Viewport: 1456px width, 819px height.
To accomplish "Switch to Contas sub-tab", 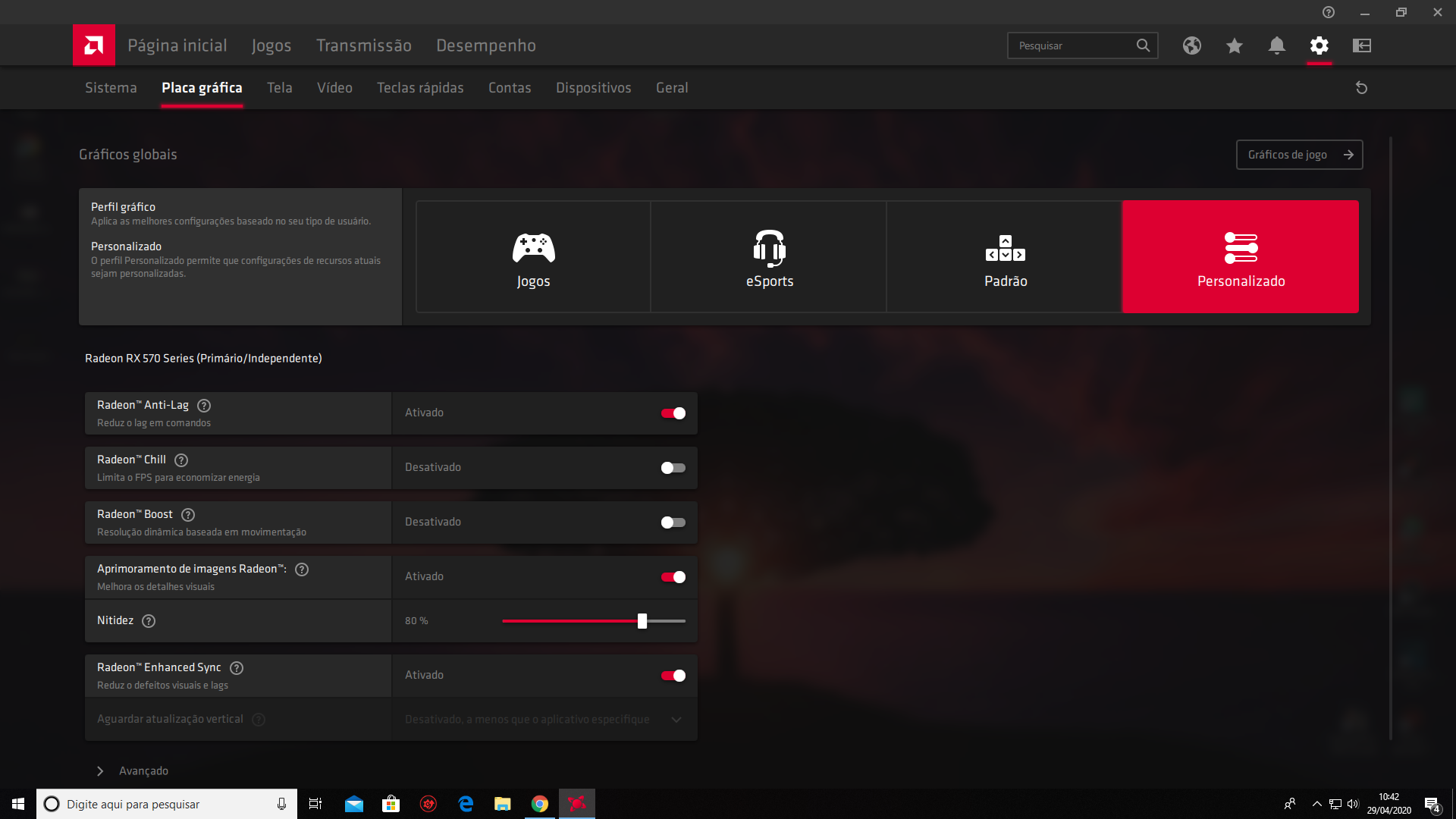I will pos(510,88).
